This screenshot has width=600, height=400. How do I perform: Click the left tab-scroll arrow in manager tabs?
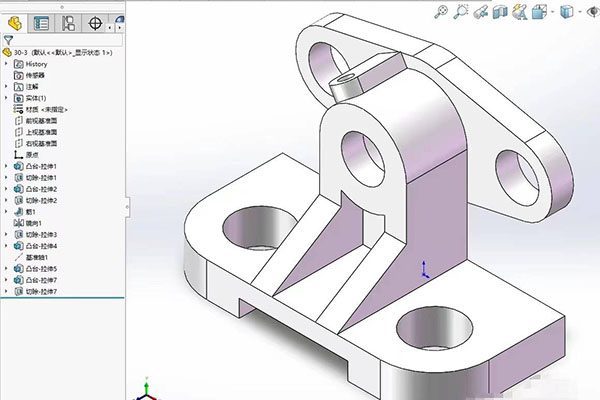pyautogui.click(x=110, y=28)
